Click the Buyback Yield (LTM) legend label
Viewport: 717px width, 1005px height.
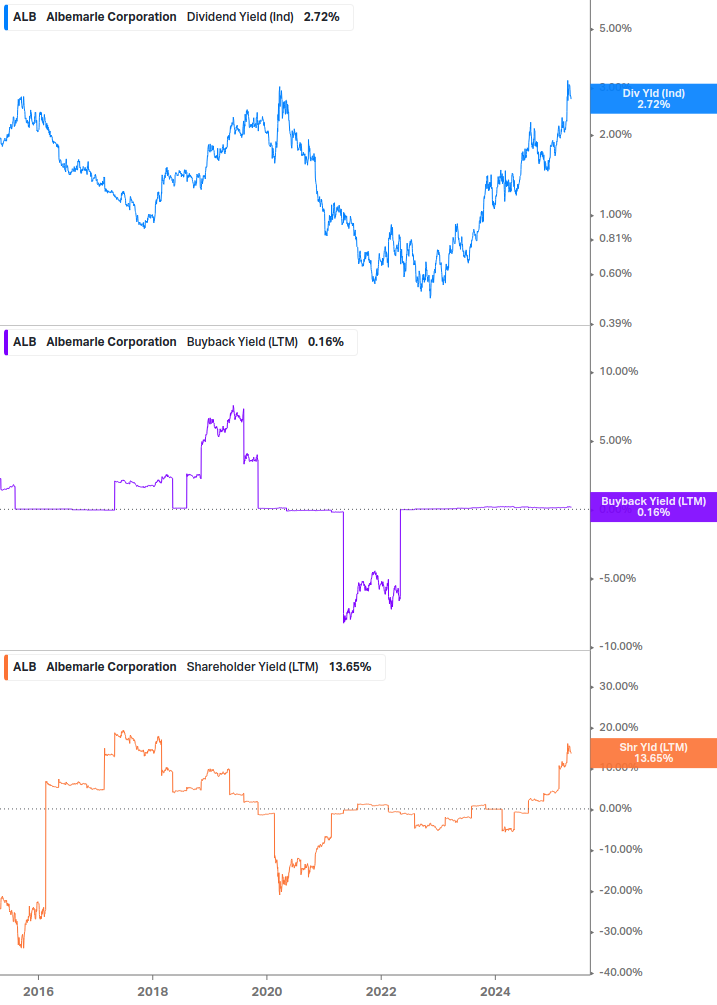coord(242,342)
